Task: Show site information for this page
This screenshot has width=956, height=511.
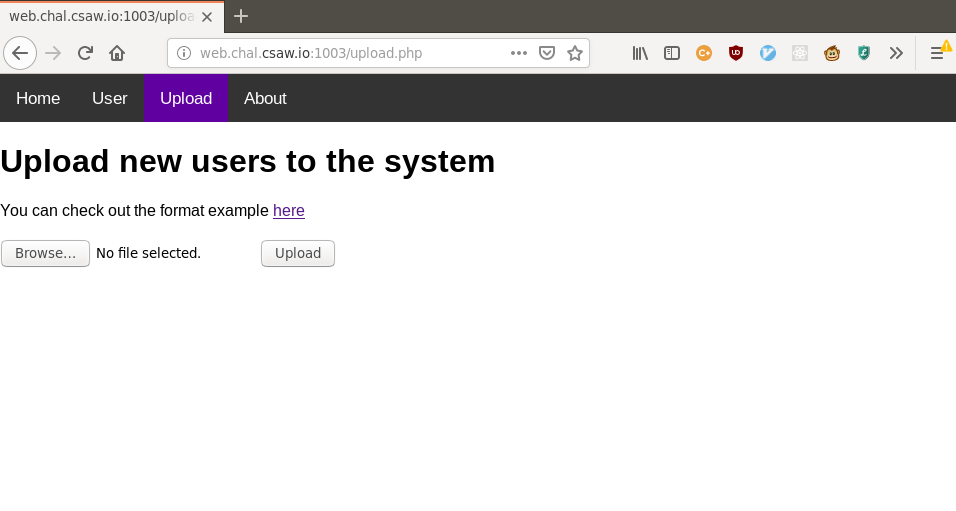Action: 184,53
